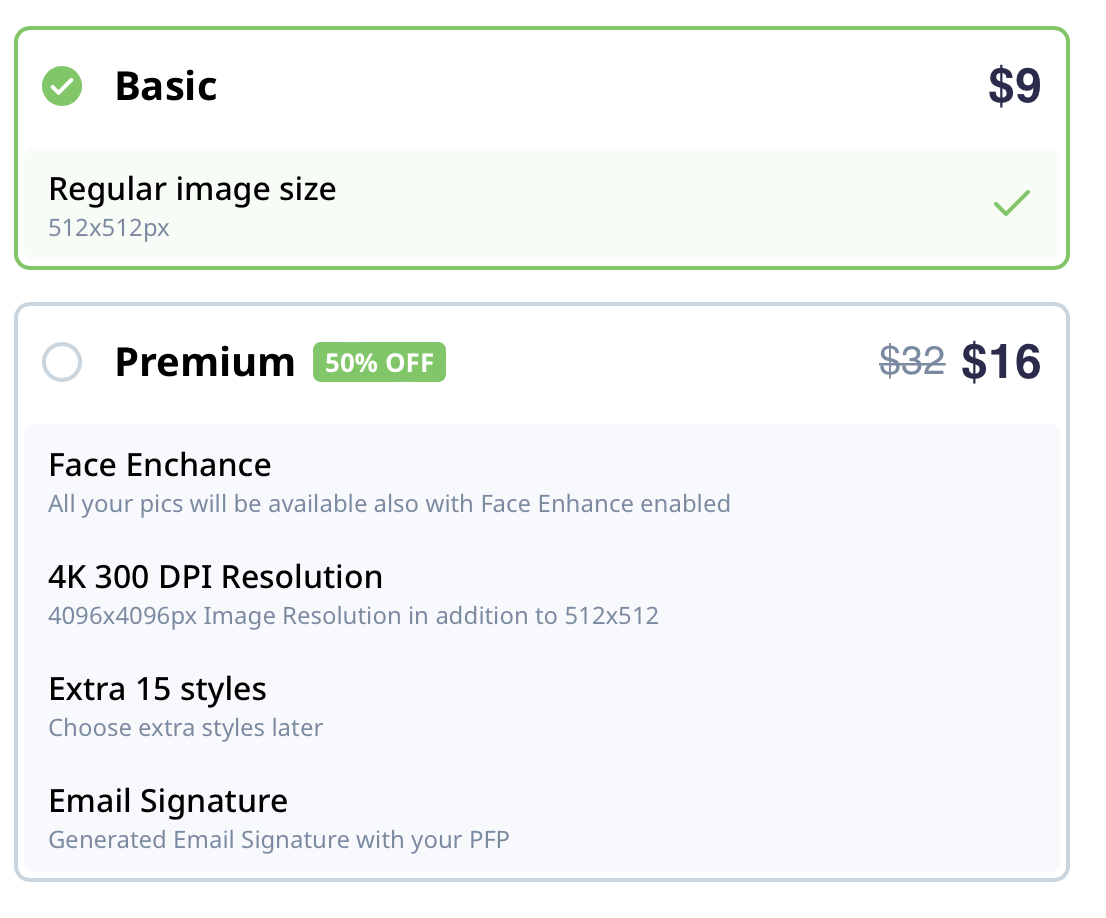Image resolution: width=1106 pixels, height=918 pixels.
Task: Click the Basic plan title
Action: tap(166, 86)
